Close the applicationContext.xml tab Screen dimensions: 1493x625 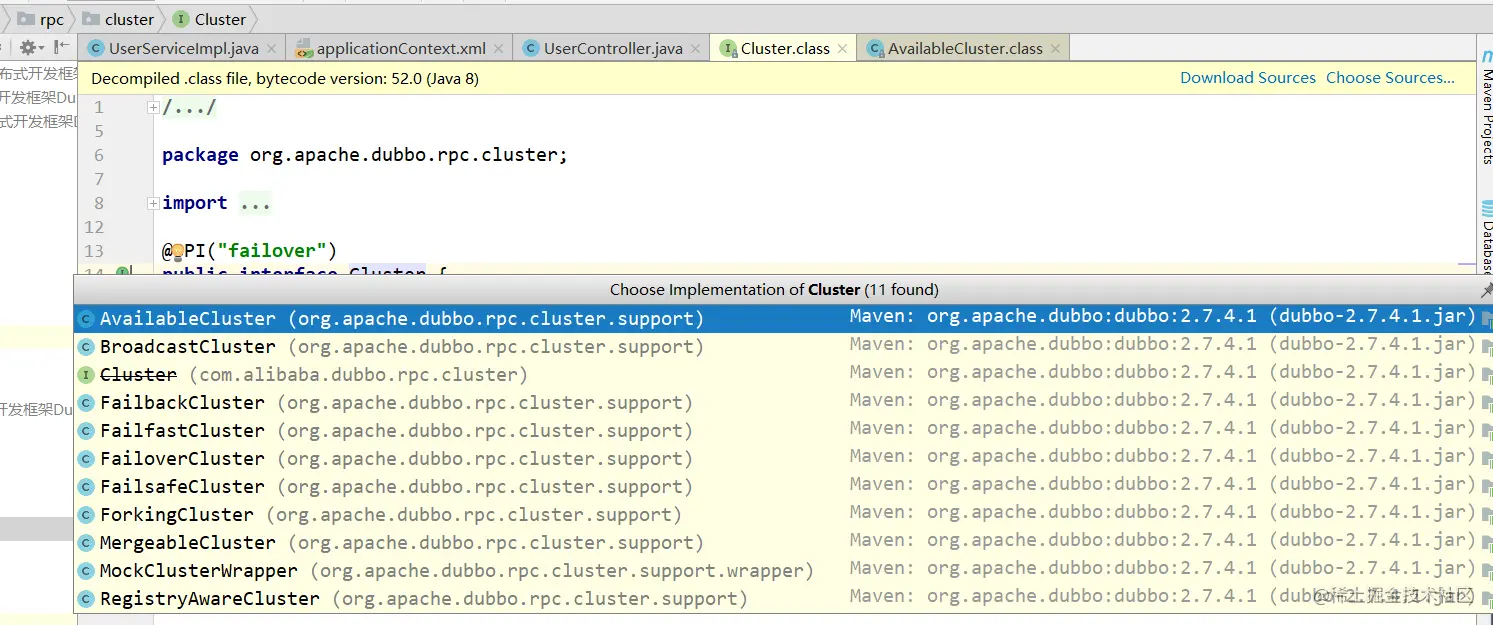tap(499, 49)
